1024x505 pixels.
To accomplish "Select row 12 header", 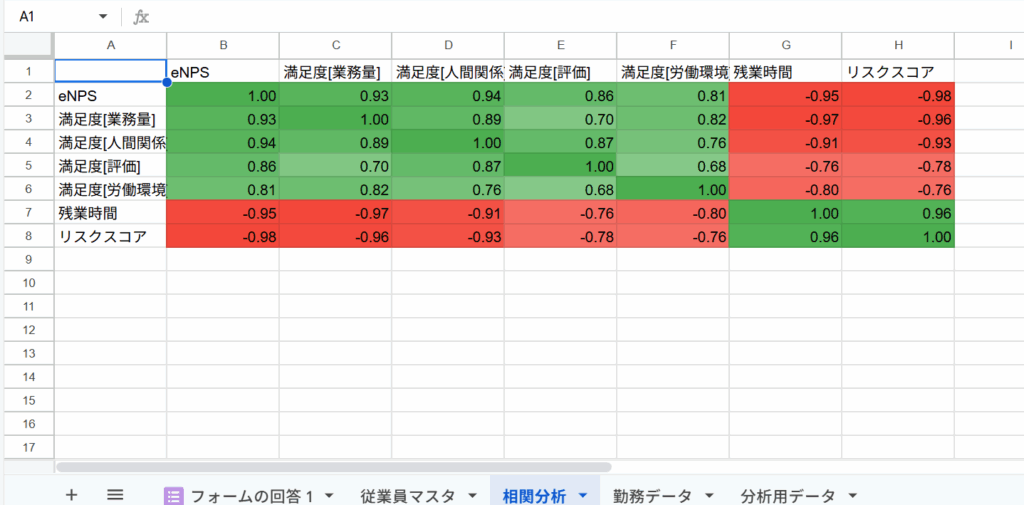I will [x=29, y=330].
